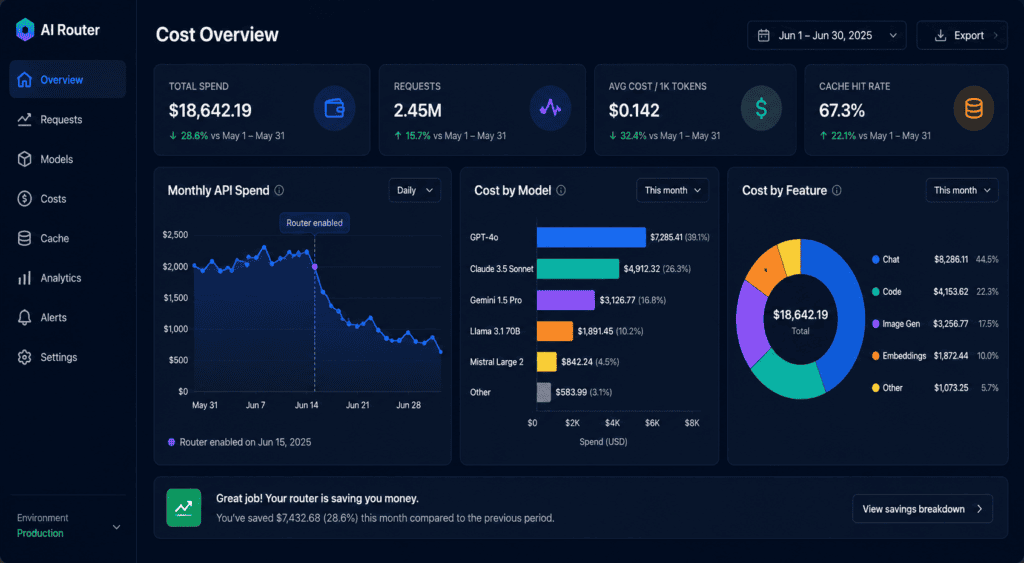Viewport: 1024px width, 563px height.
Task: Click the Cache database icon in sidebar
Action: pyautogui.click(x=24, y=238)
